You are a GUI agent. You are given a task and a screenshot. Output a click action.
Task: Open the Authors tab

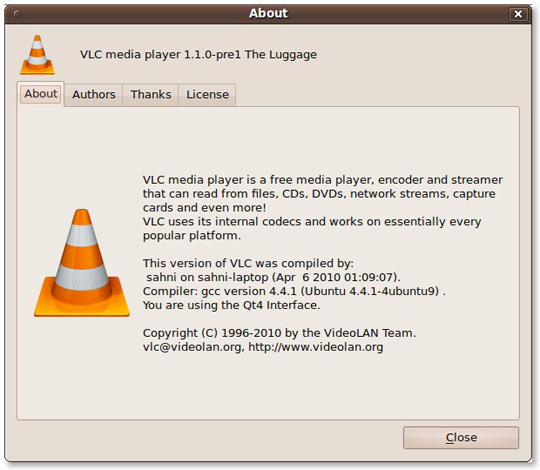click(x=94, y=95)
